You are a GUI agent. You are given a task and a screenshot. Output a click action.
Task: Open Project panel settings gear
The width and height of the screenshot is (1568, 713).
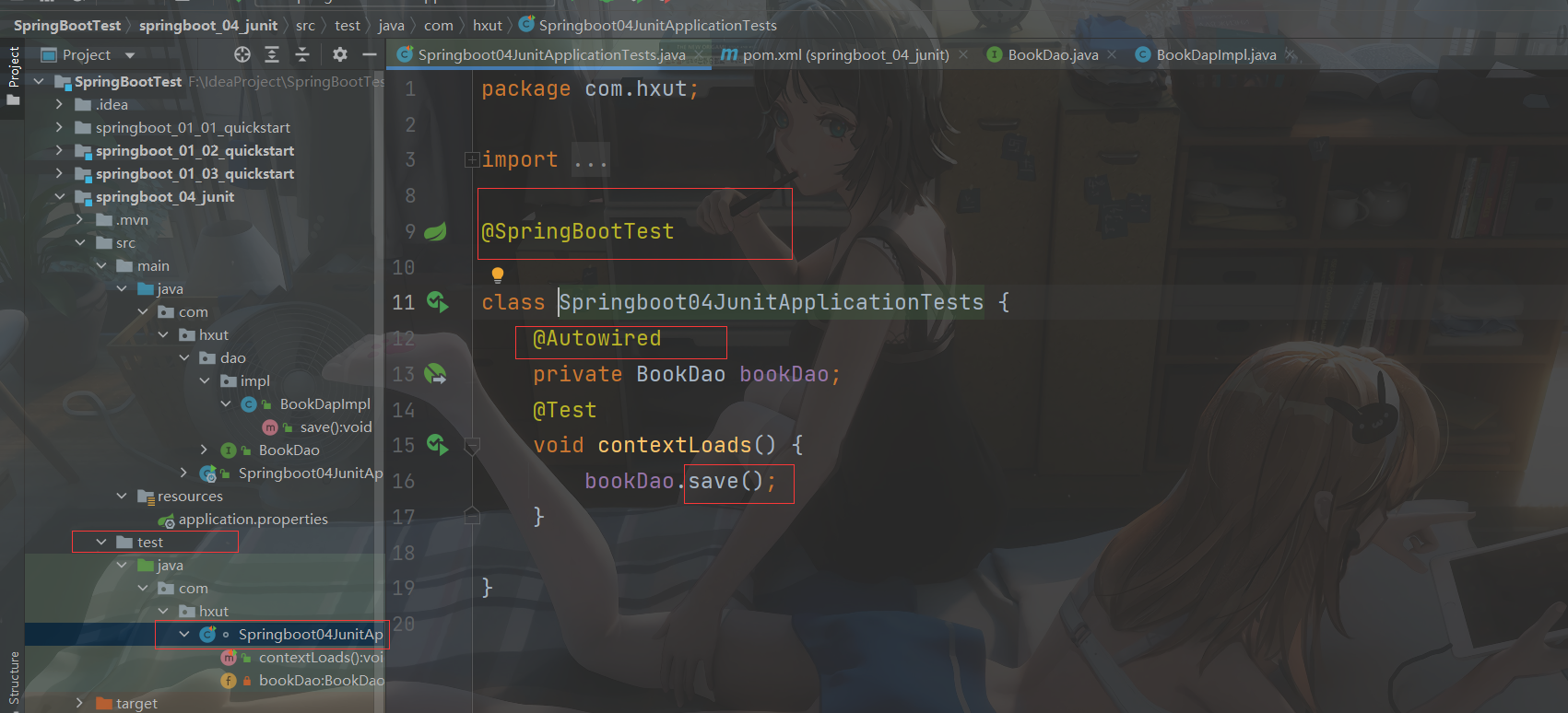340,55
